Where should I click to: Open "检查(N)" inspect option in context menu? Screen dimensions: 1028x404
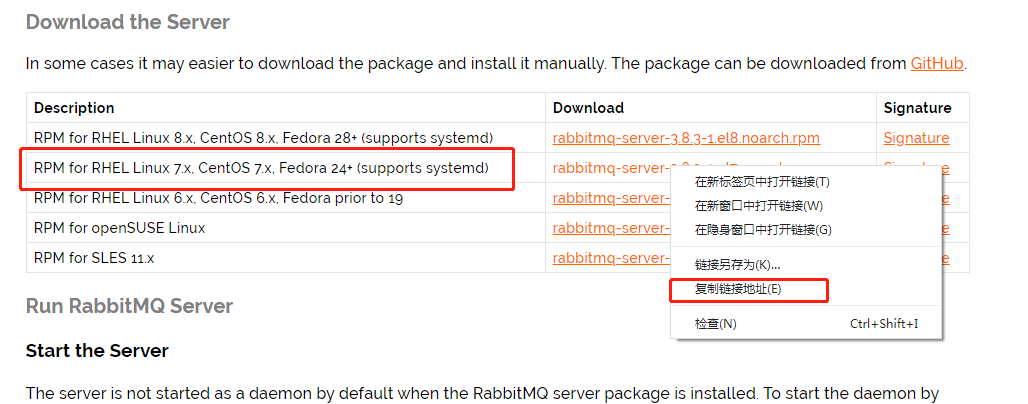coord(715,324)
